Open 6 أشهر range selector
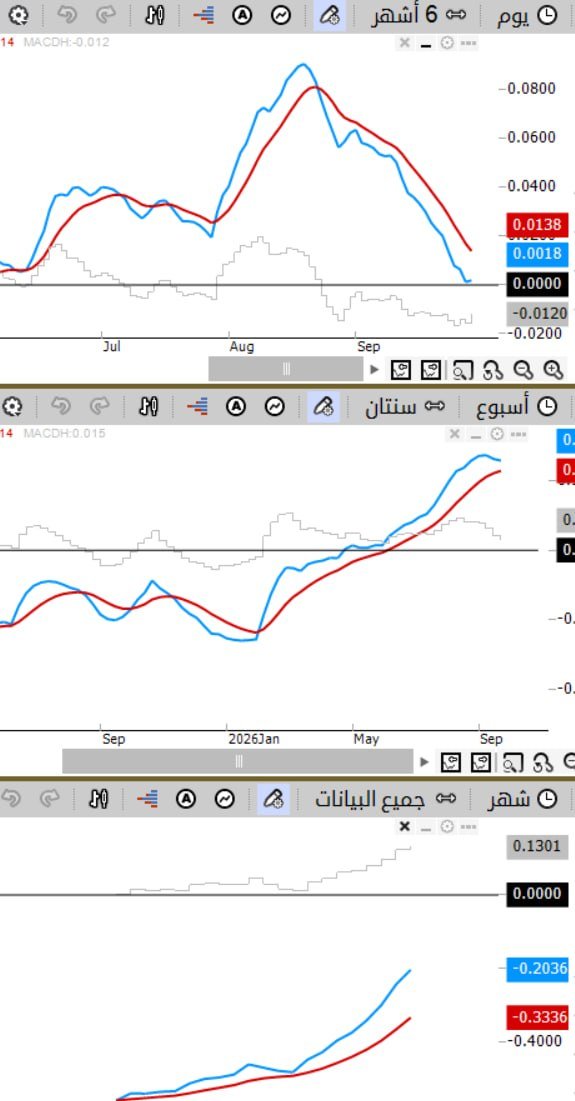This screenshot has height=1101, width=575. click(x=418, y=15)
